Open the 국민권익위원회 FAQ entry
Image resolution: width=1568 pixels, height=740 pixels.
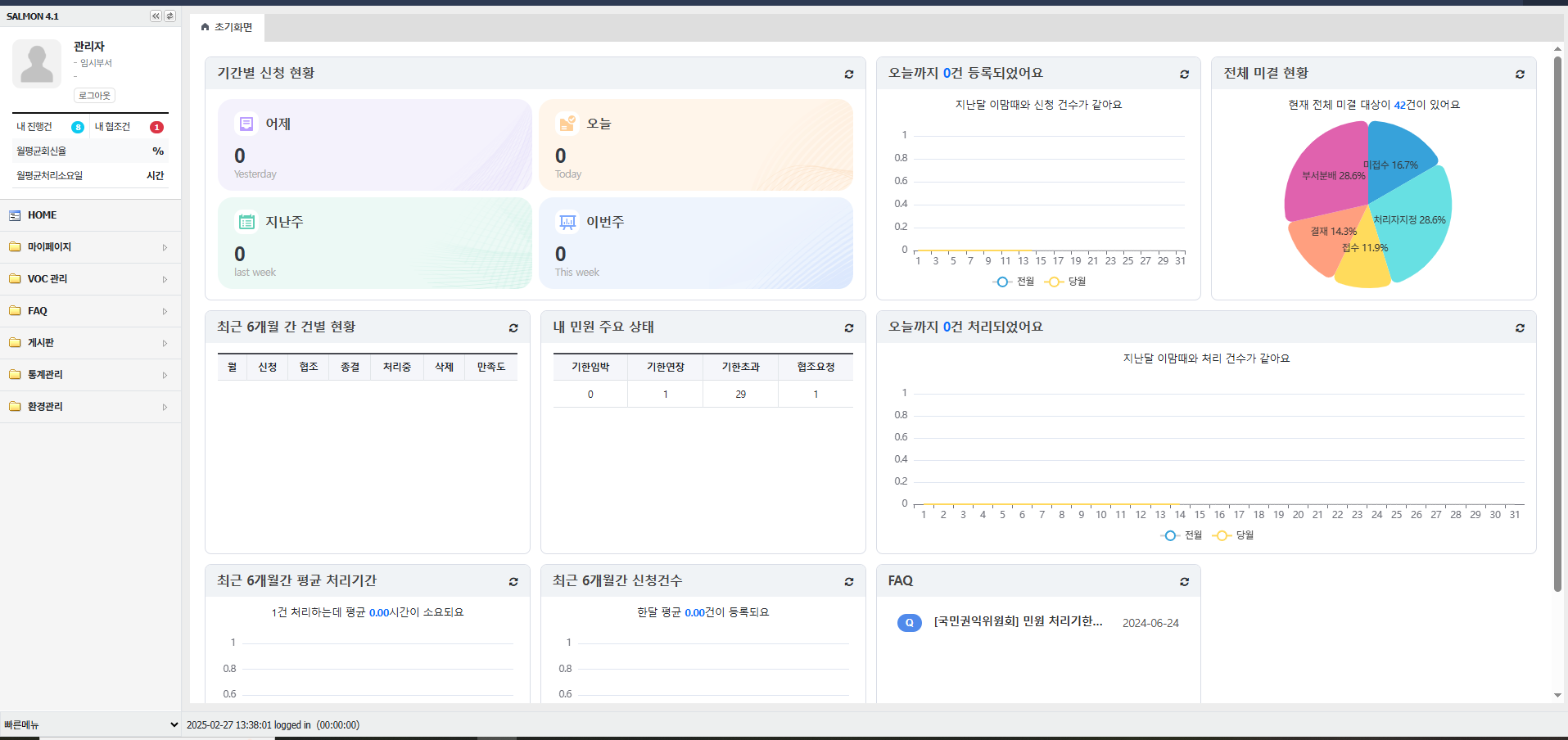click(1018, 622)
